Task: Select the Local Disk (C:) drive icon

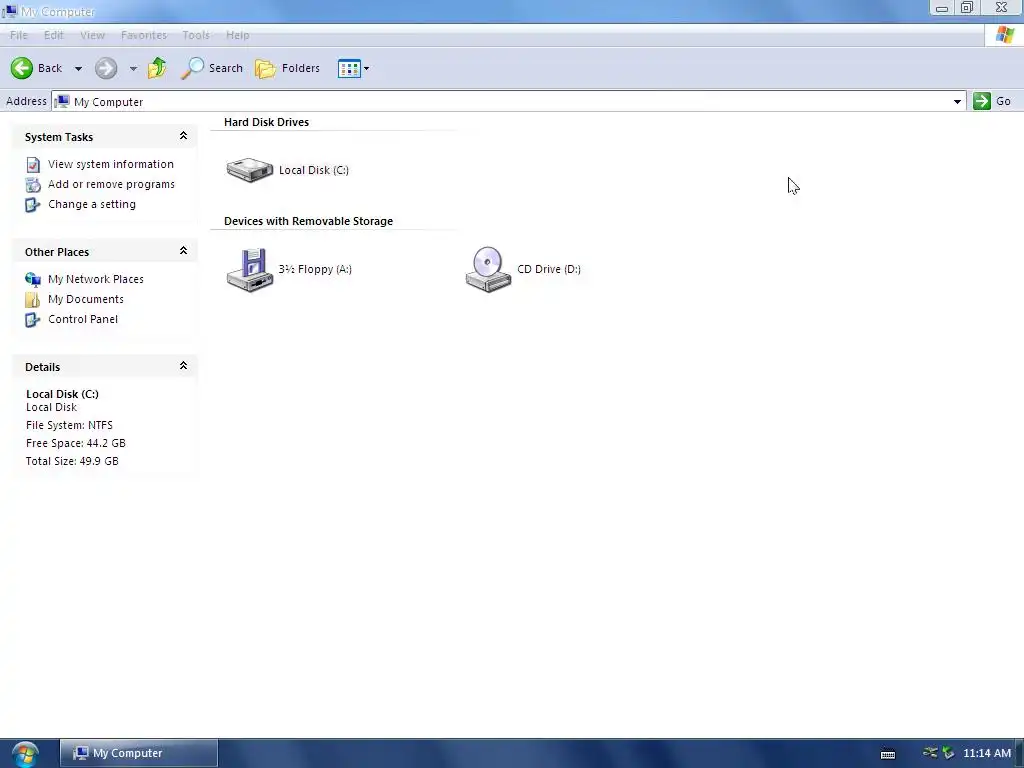Action: point(249,170)
